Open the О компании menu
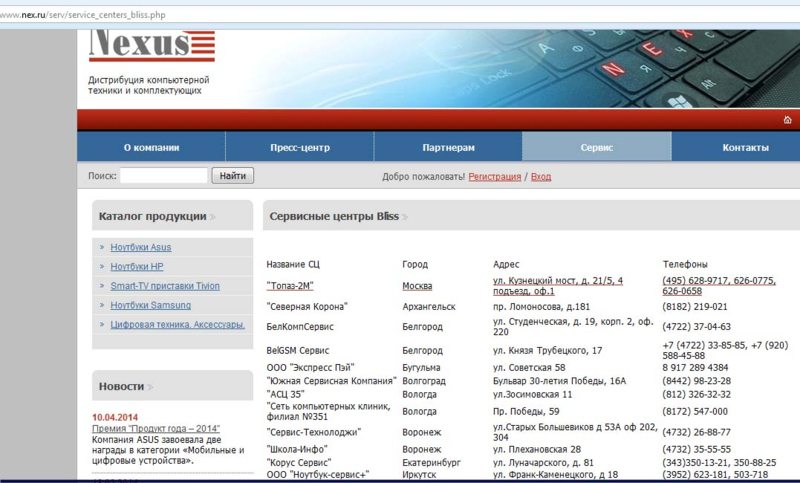This screenshot has height=483, width=800. (151, 147)
